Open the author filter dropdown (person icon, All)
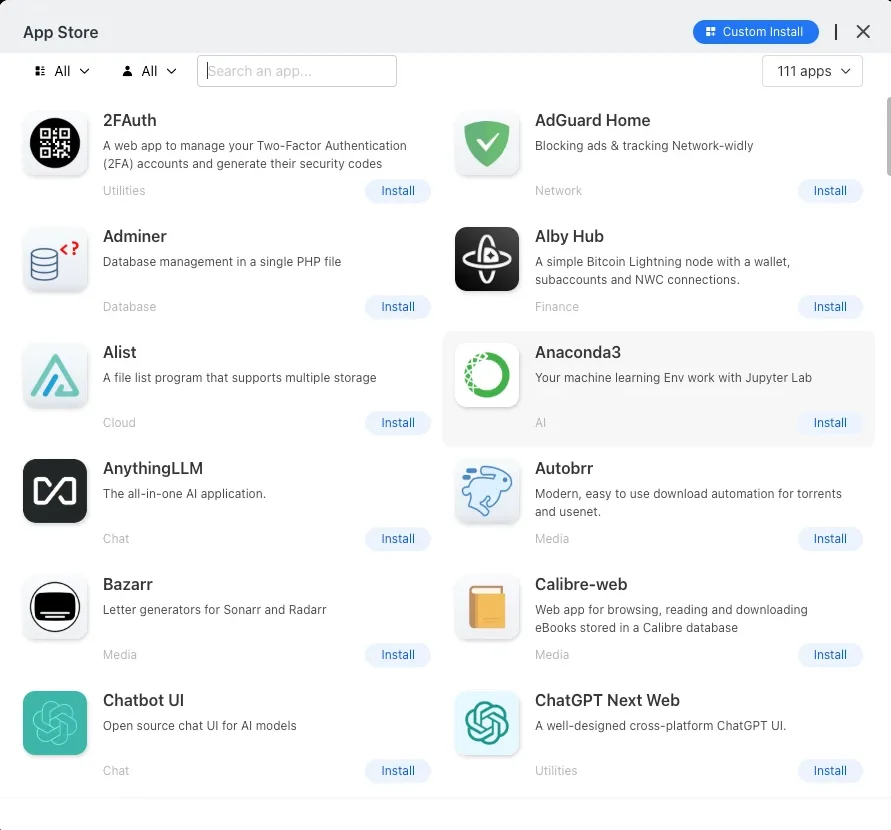Image resolution: width=891 pixels, height=830 pixels. coord(149,71)
